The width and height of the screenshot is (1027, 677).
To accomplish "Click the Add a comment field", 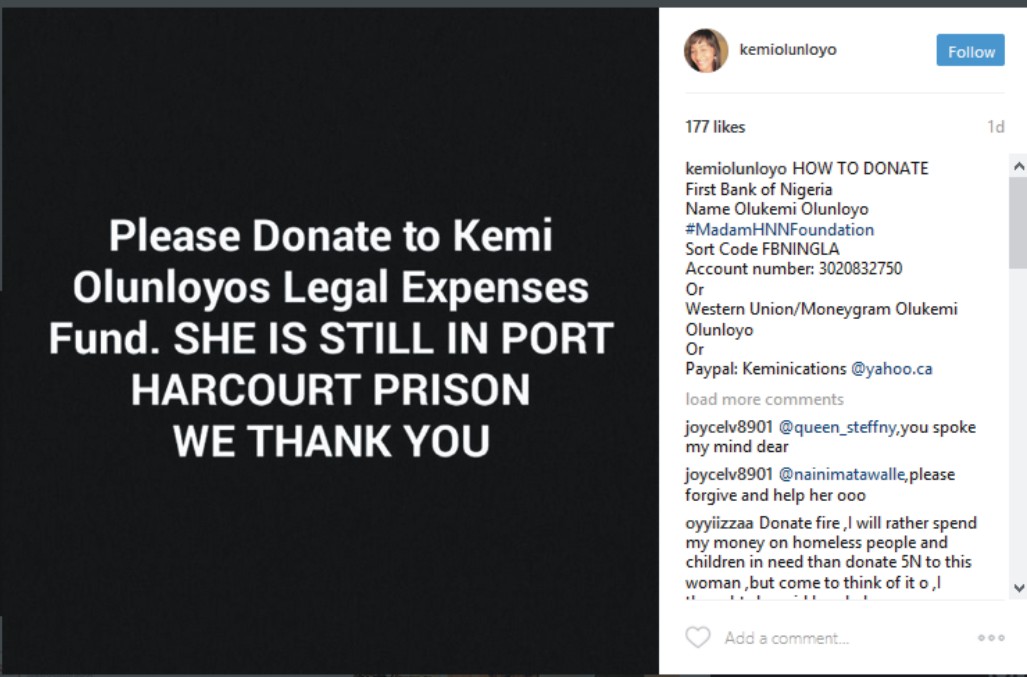I will click(x=840, y=638).
